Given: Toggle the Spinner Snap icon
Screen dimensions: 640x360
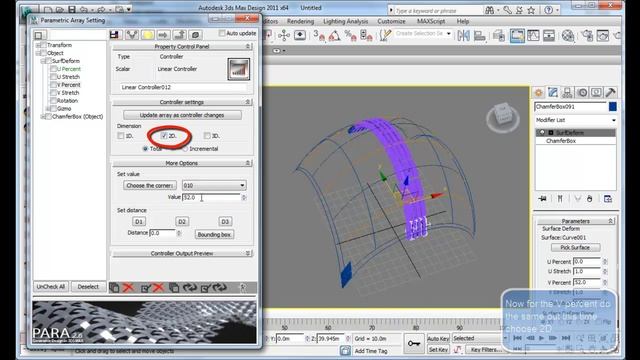Looking at the screenshot, I should coord(366,36).
